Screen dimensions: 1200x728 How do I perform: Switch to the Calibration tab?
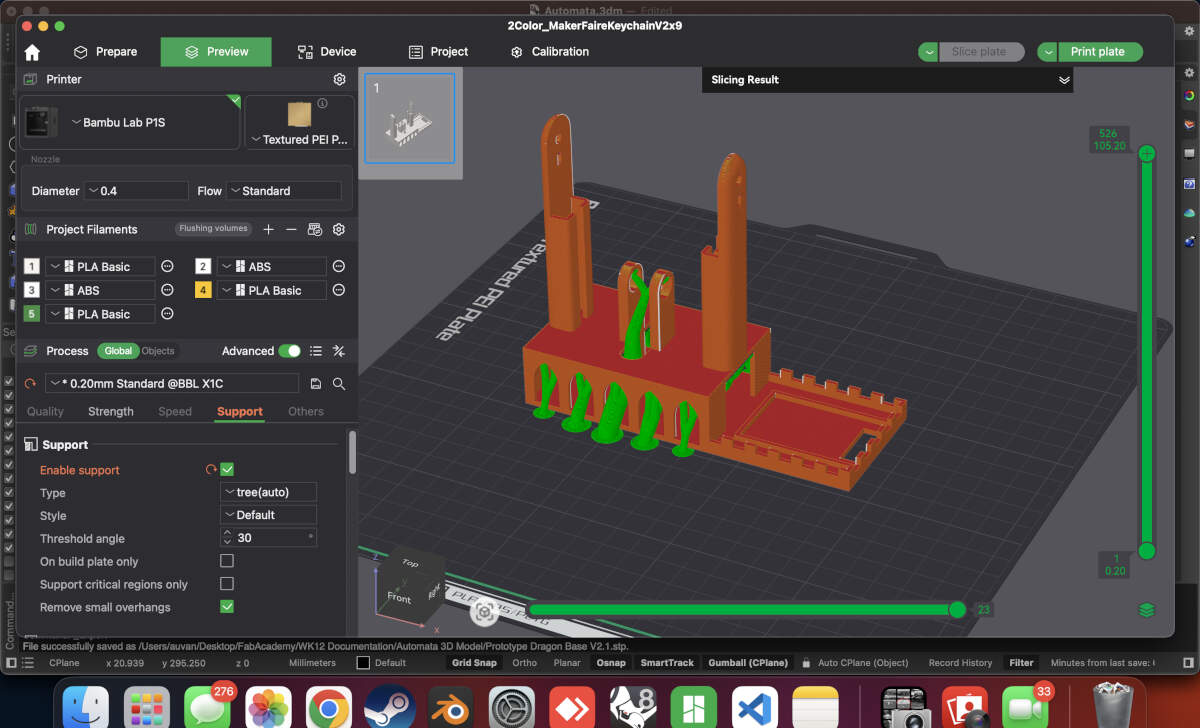coord(549,52)
